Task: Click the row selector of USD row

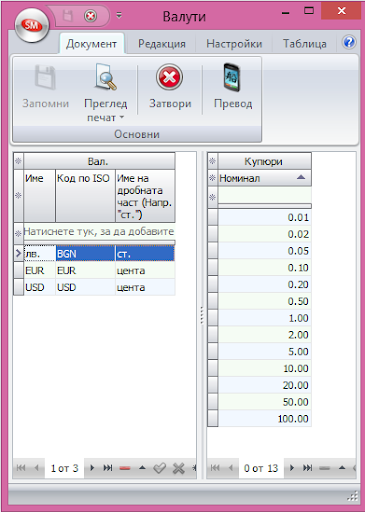Action: [x=18, y=287]
